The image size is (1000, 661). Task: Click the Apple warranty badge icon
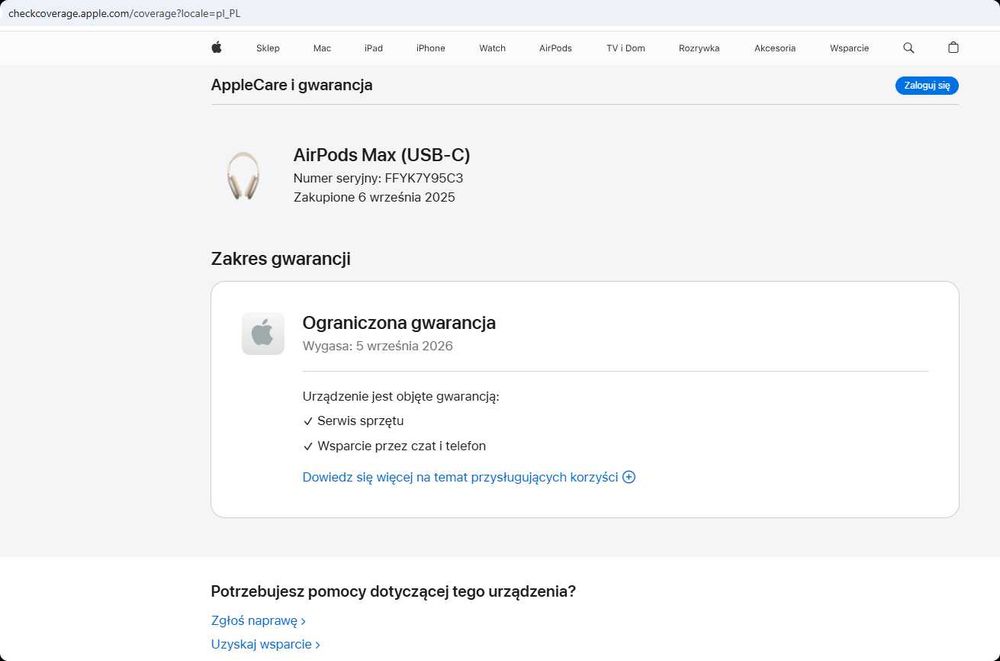click(x=263, y=334)
